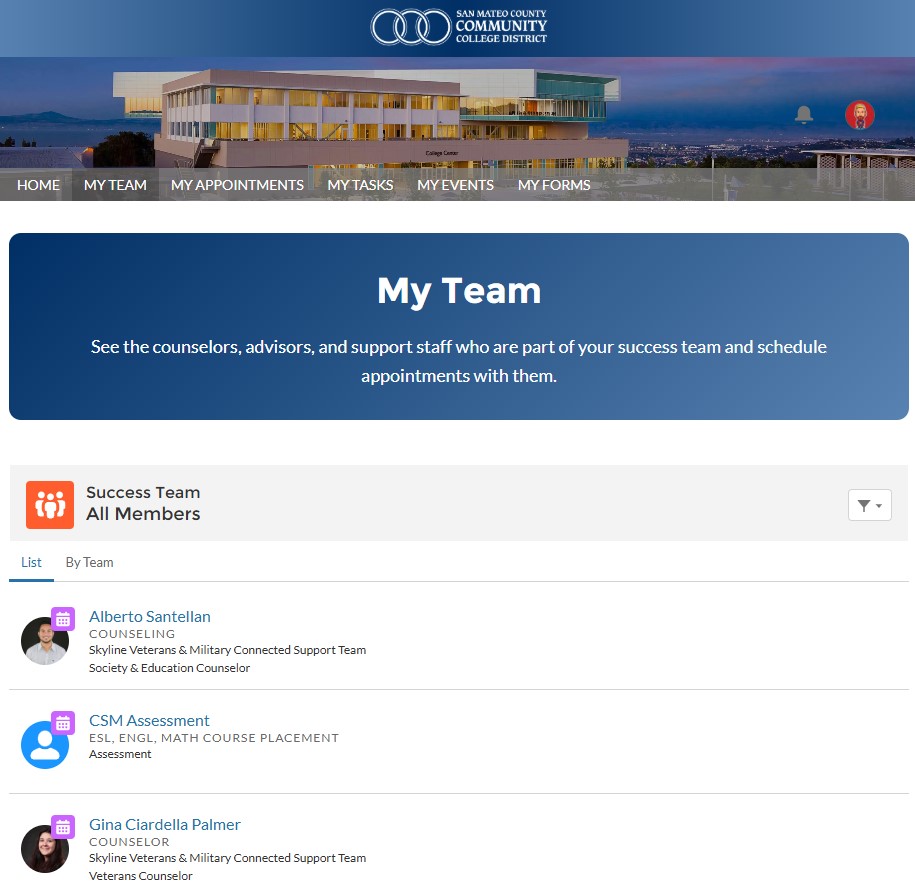
Task: Click 'COUNSELOR' under Gina Ciardella Palmer
Action: pyautogui.click(x=129, y=842)
